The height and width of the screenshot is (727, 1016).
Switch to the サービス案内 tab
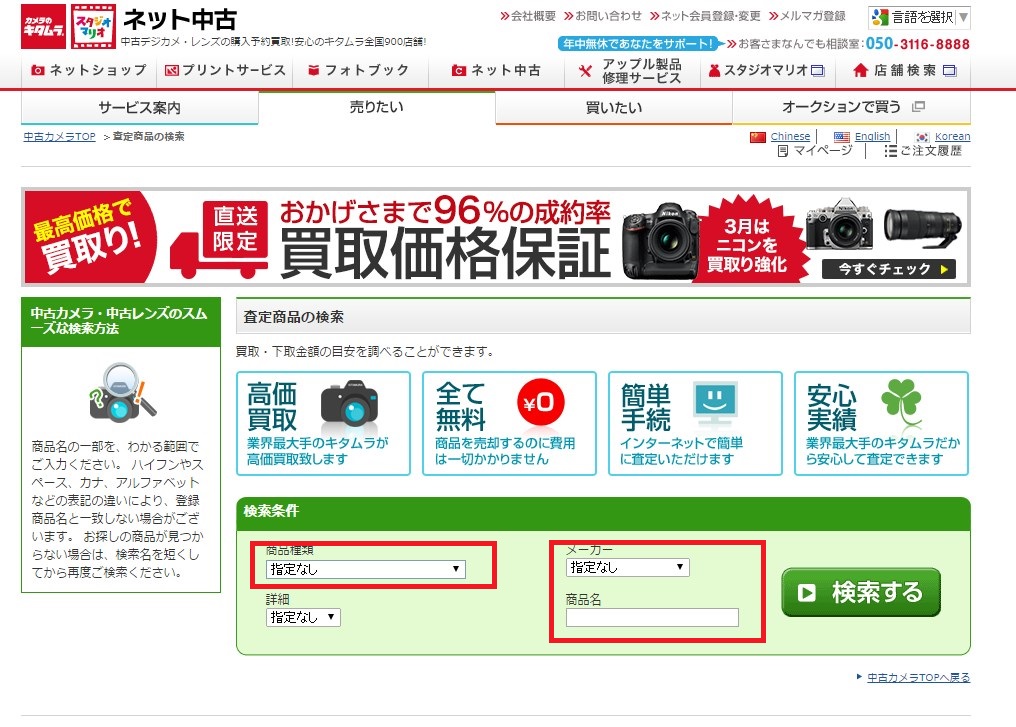(x=139, y=108)
